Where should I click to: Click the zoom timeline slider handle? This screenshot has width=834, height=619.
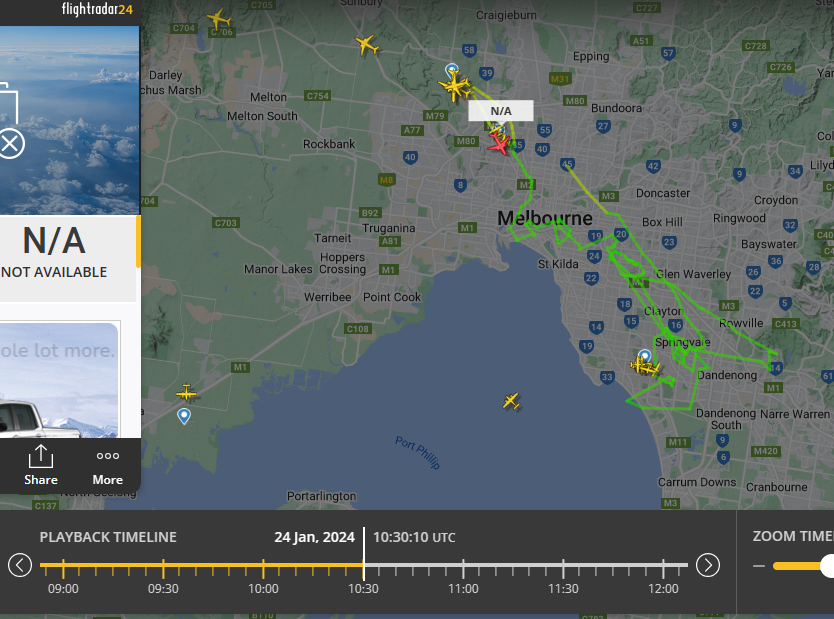tap(827, 566)
